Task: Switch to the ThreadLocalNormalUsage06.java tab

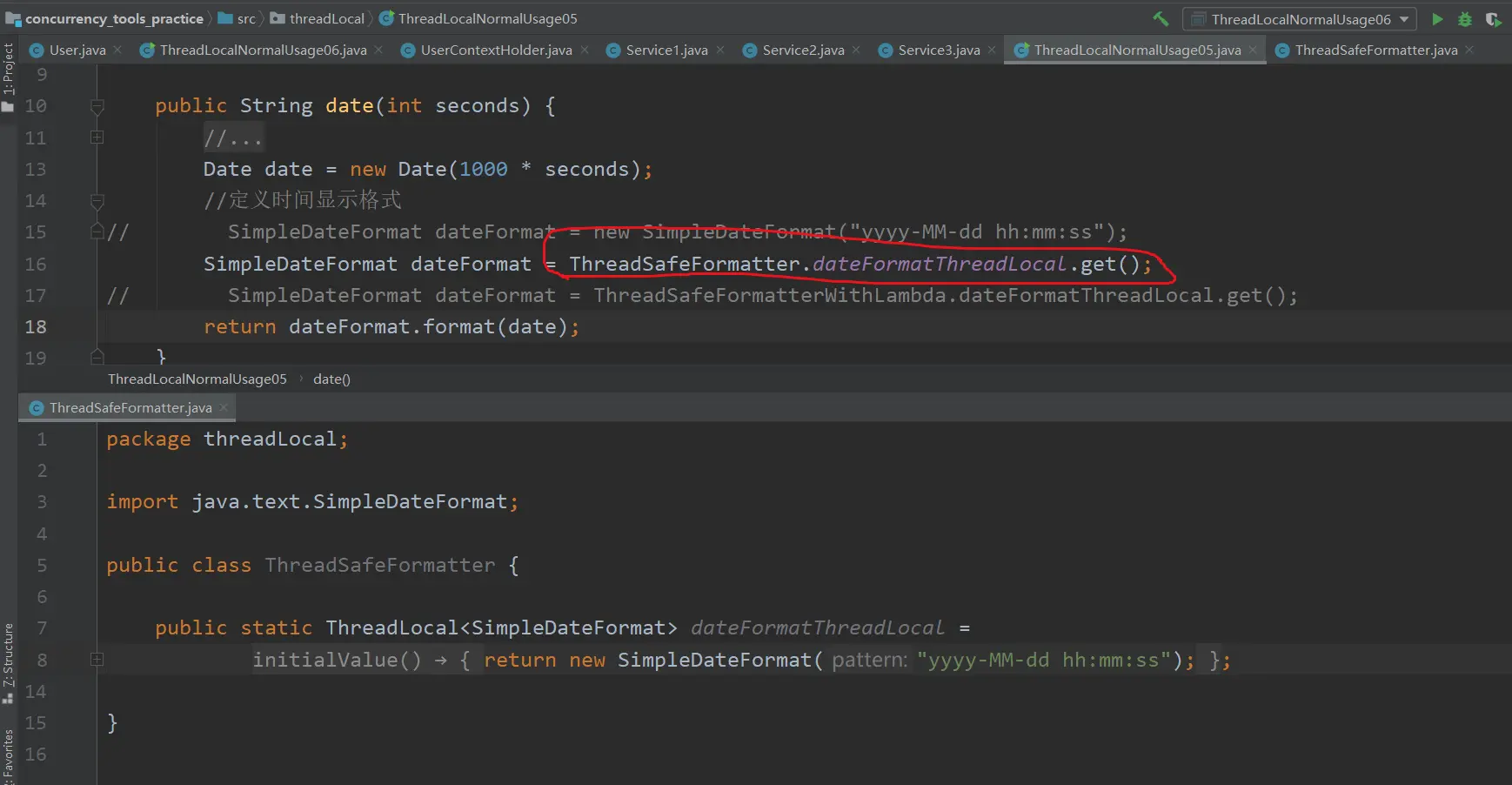Action: pyautogui.click(x=263, y=50)
